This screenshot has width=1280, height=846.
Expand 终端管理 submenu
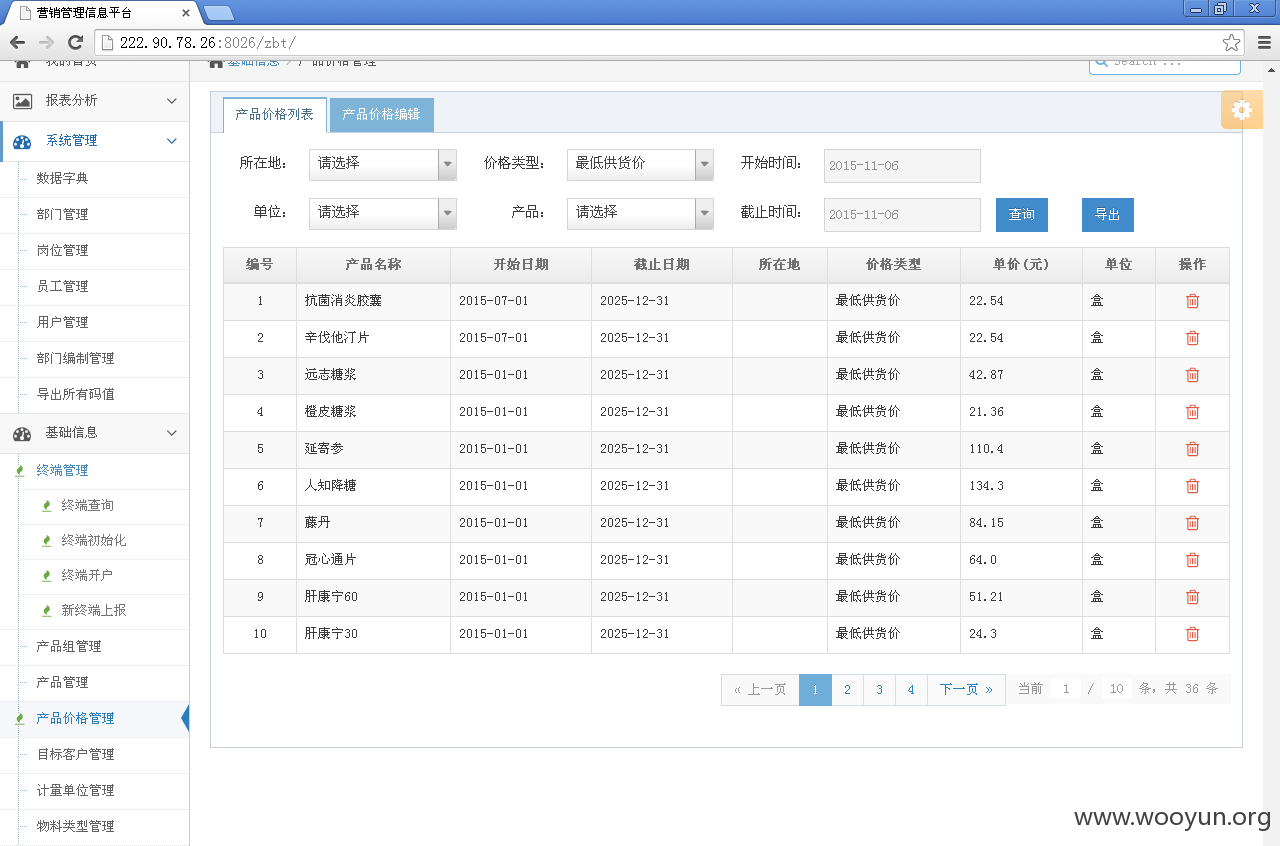62,470
